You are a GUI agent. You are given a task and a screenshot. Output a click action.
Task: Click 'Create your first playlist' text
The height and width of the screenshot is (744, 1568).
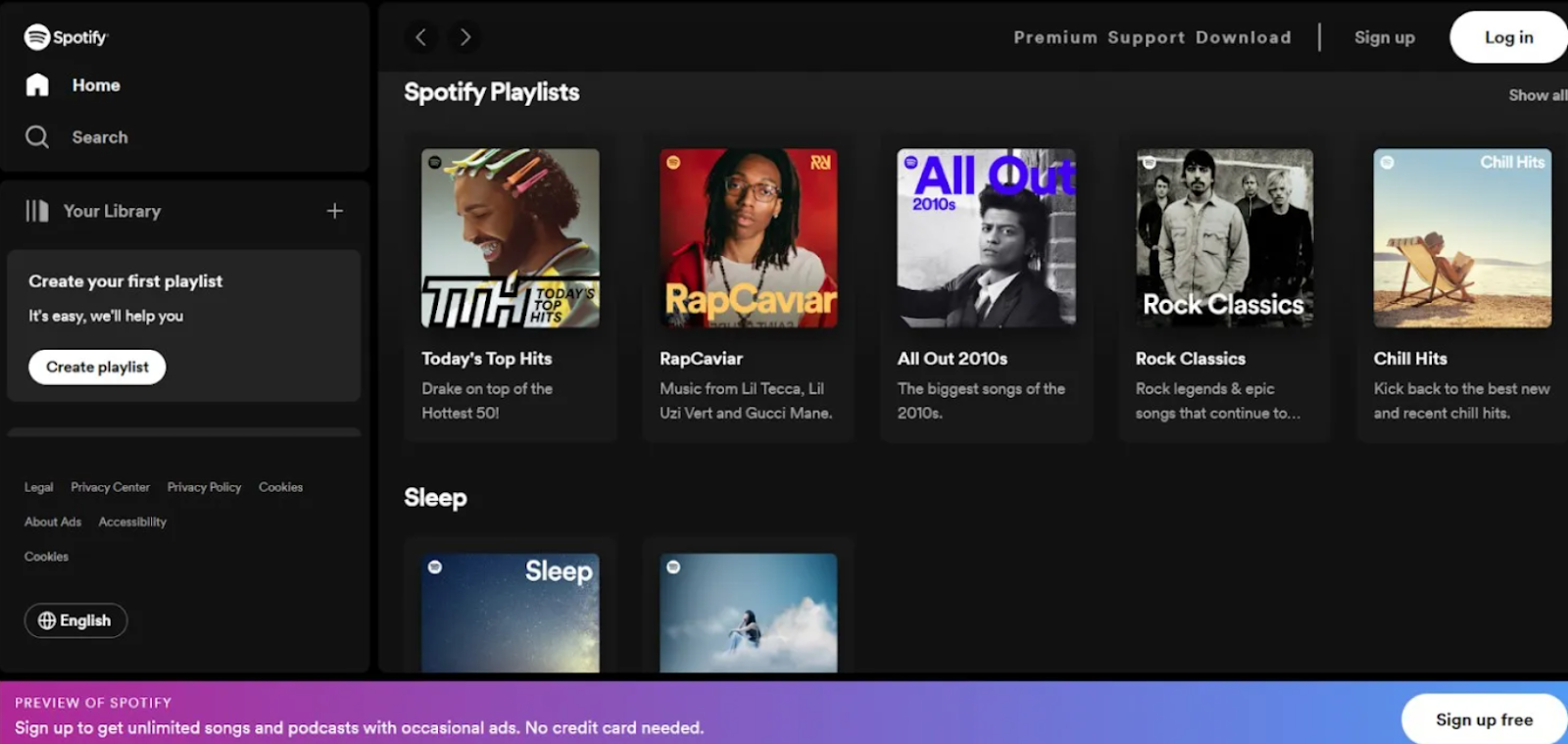(125, 281)
